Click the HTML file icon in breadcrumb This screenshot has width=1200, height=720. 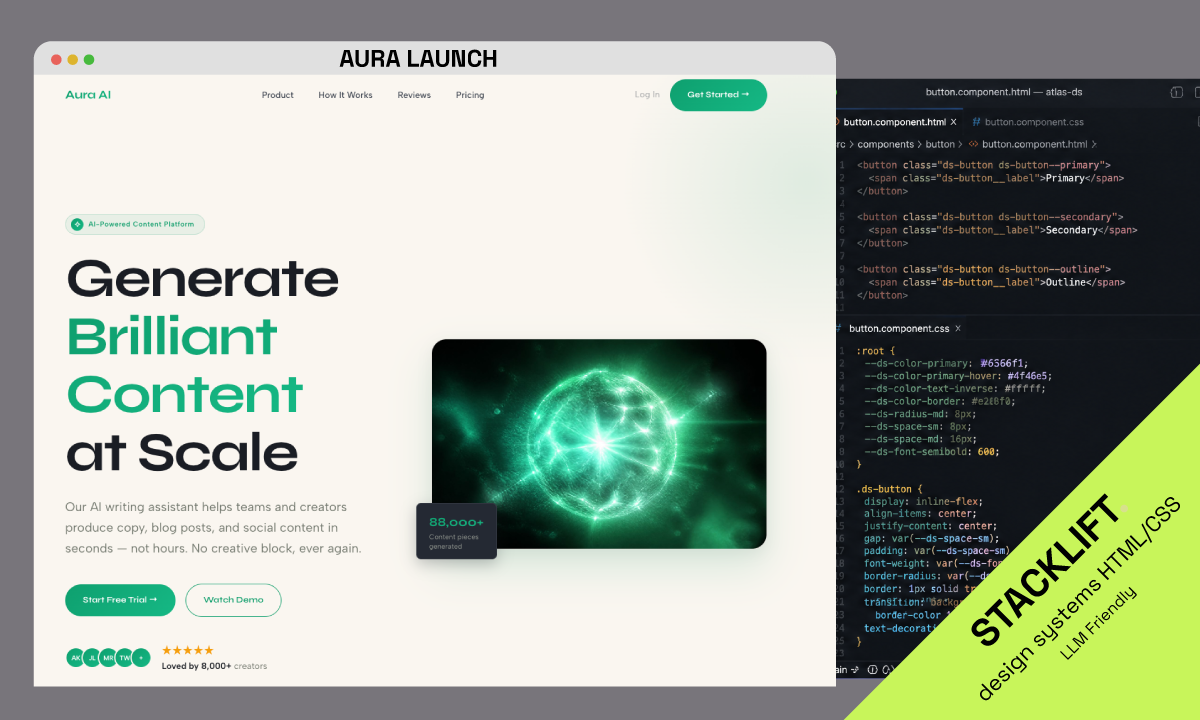(973, 144)
